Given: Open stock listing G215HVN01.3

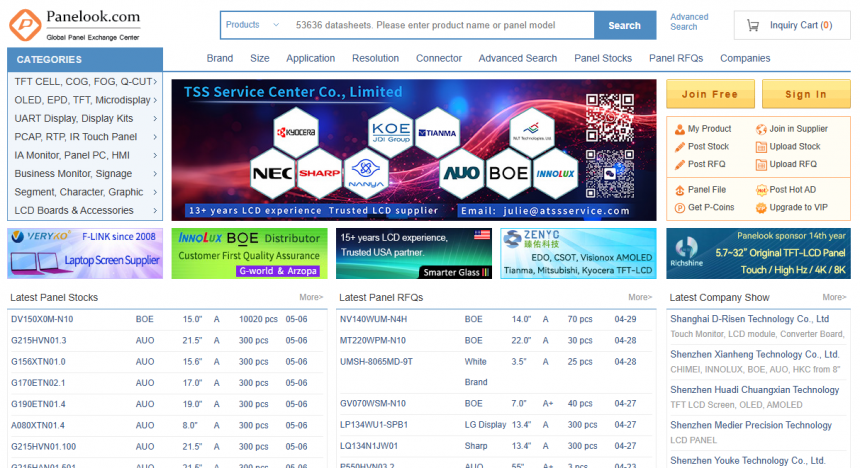Looking at the screenshot, I should (x=39, y=341).
